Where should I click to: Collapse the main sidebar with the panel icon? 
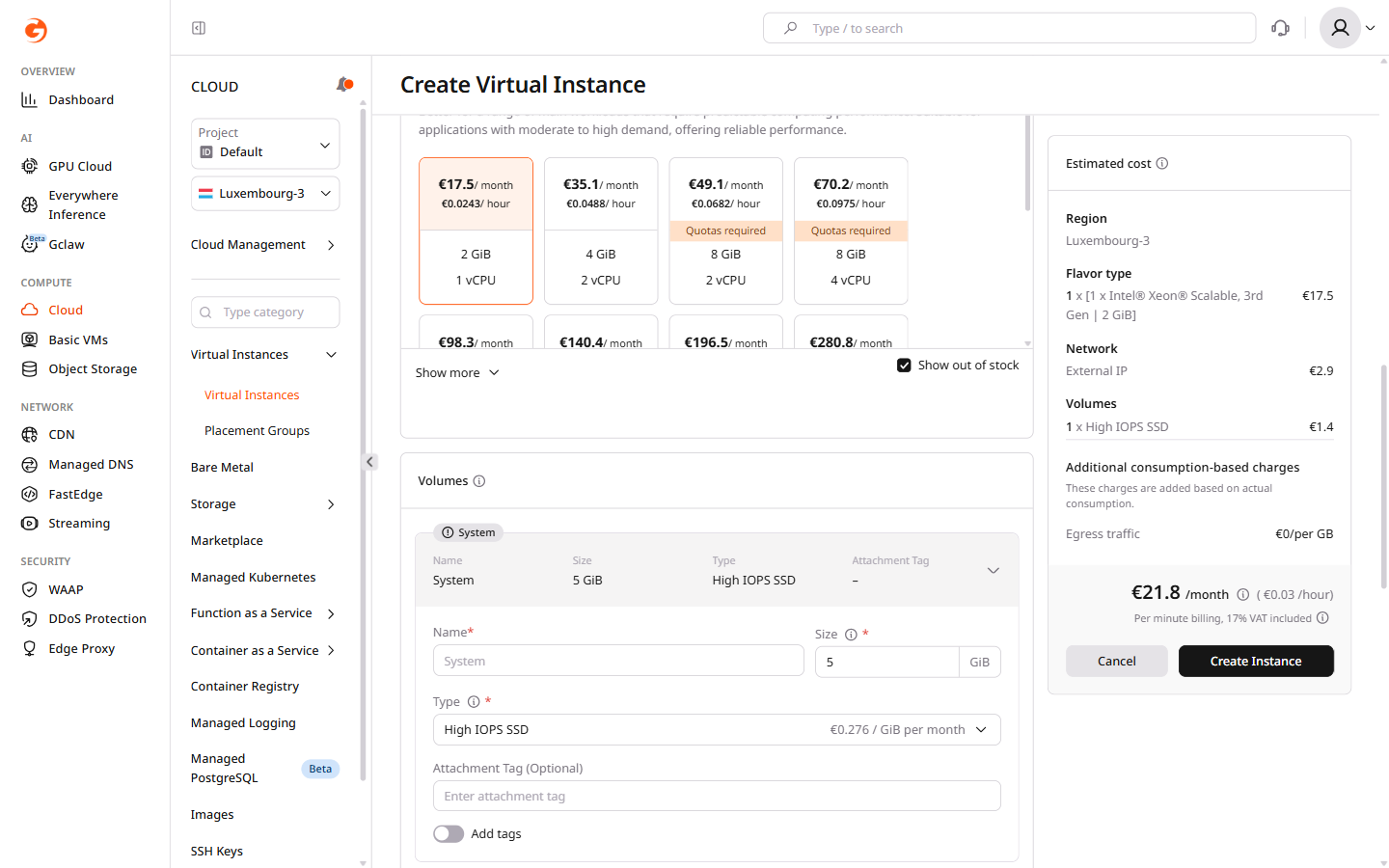[x=199, y=28]
